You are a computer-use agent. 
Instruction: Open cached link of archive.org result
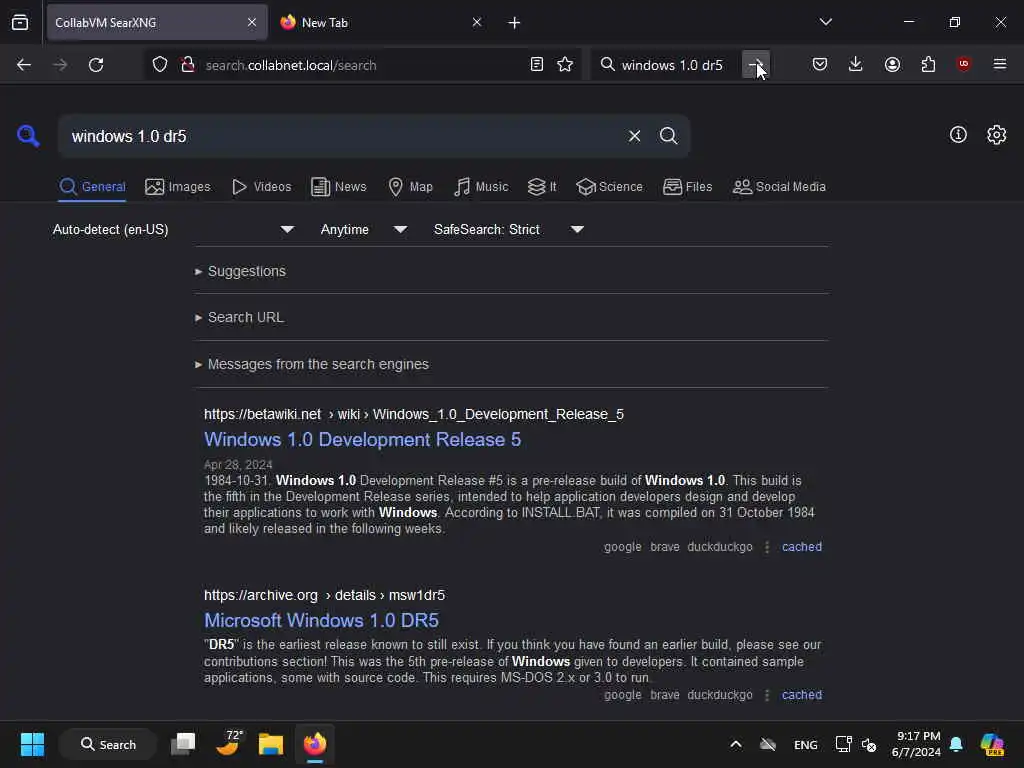coord(801,695)
